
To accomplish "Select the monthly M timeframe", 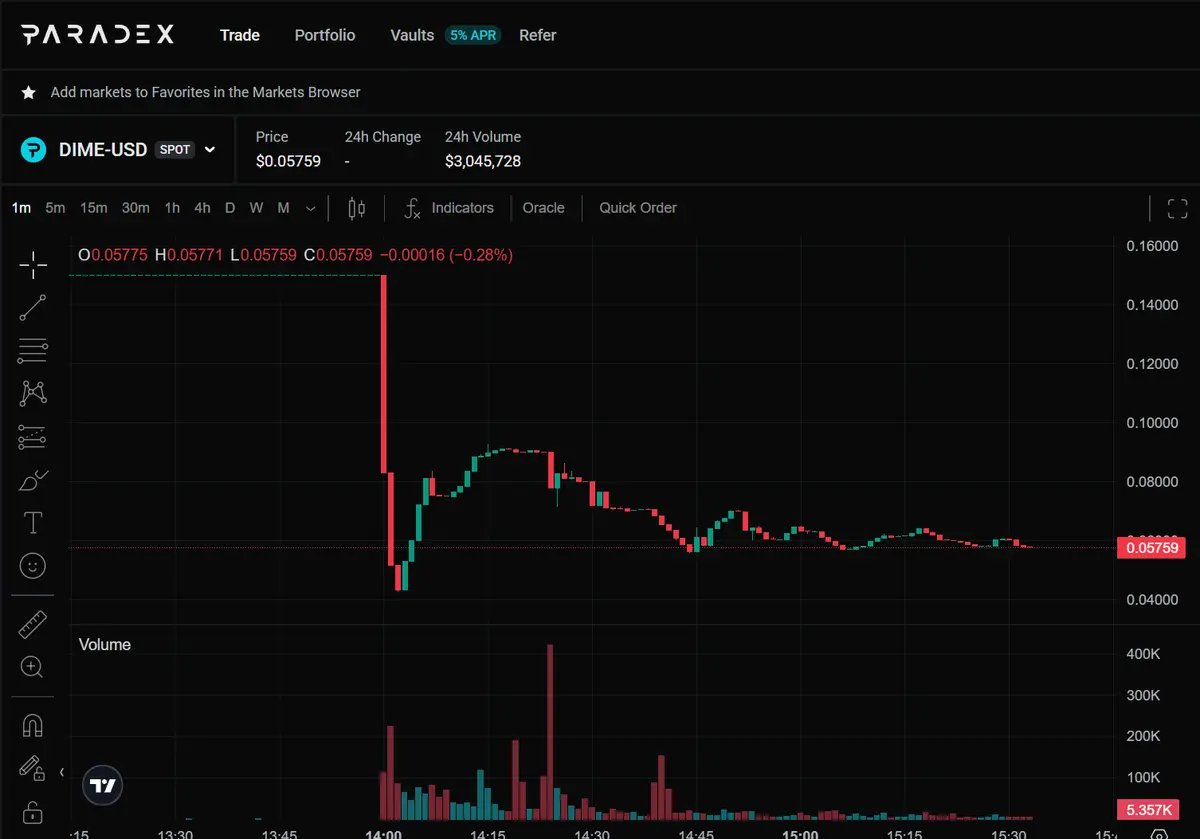I will point(283,208).
